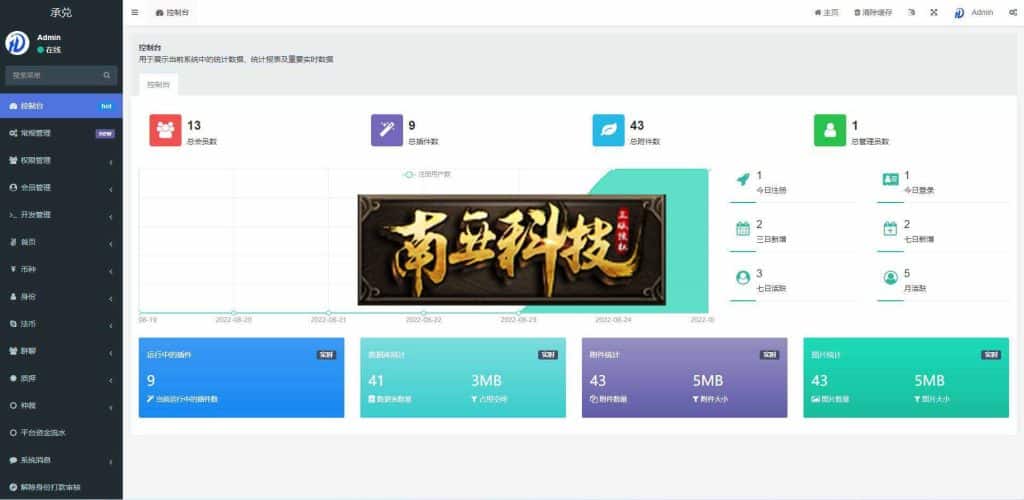The width and height of the screenshot is (1024, 500).
Task: Expand the 开发管理 chevron arrow
Action: (110, 217)
